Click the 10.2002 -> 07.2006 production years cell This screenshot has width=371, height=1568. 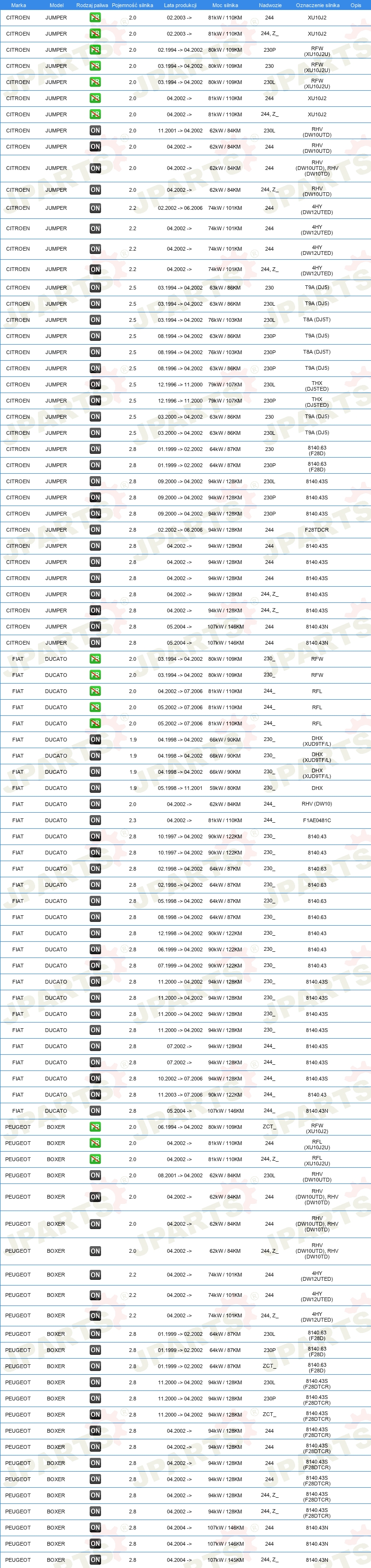coord(180,1078)
